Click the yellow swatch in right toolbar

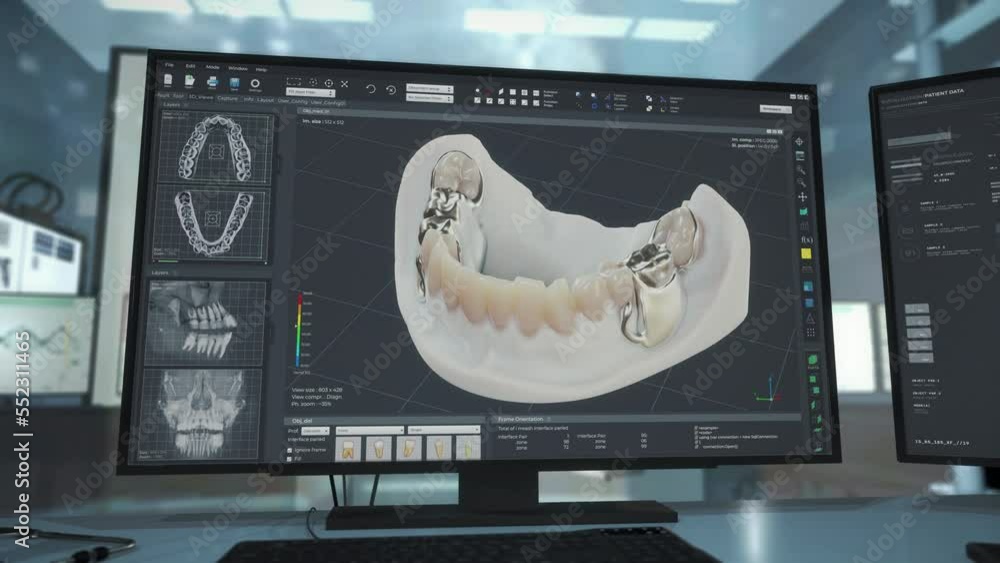pos(806,254)
